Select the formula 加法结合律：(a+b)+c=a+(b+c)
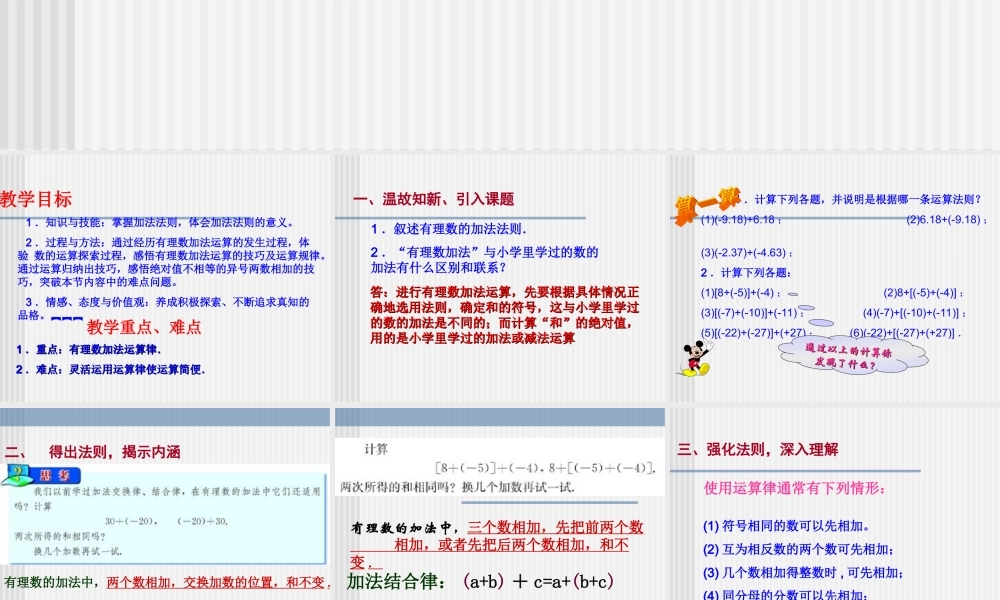 point(480,582)
